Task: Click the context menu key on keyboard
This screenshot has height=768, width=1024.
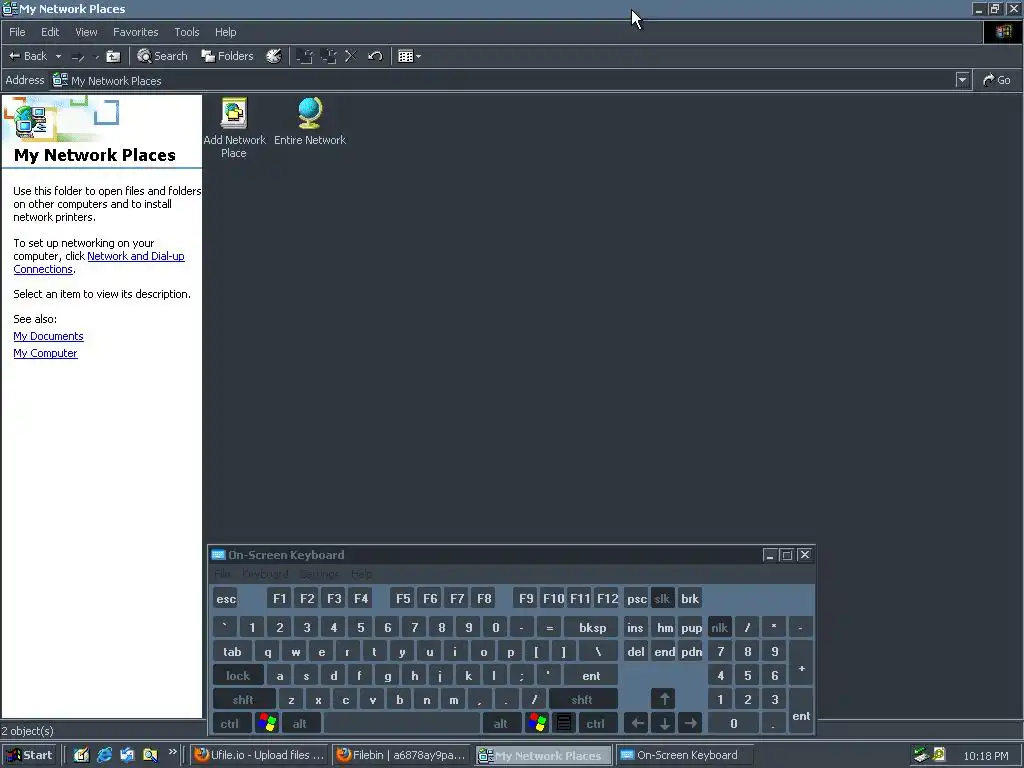Action: point(564,723)
